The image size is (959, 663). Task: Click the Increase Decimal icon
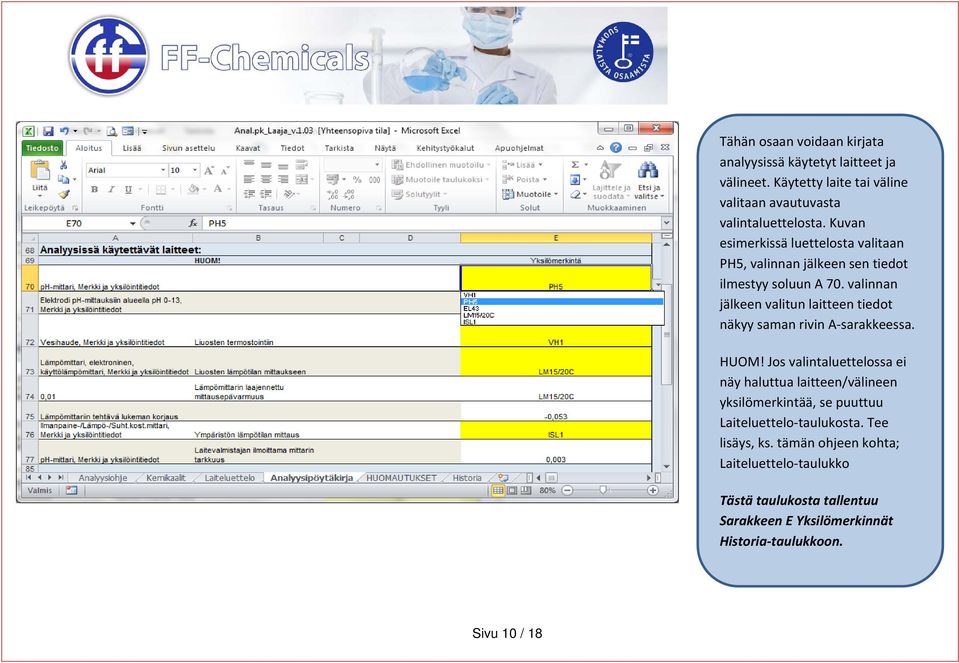click(x=333, y=194)
